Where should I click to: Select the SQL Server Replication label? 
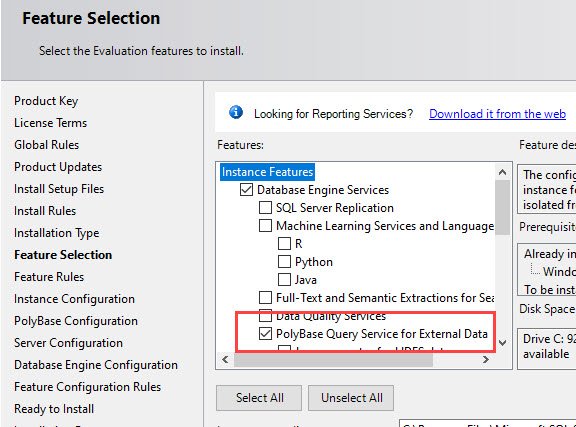(x=335, y=208)
